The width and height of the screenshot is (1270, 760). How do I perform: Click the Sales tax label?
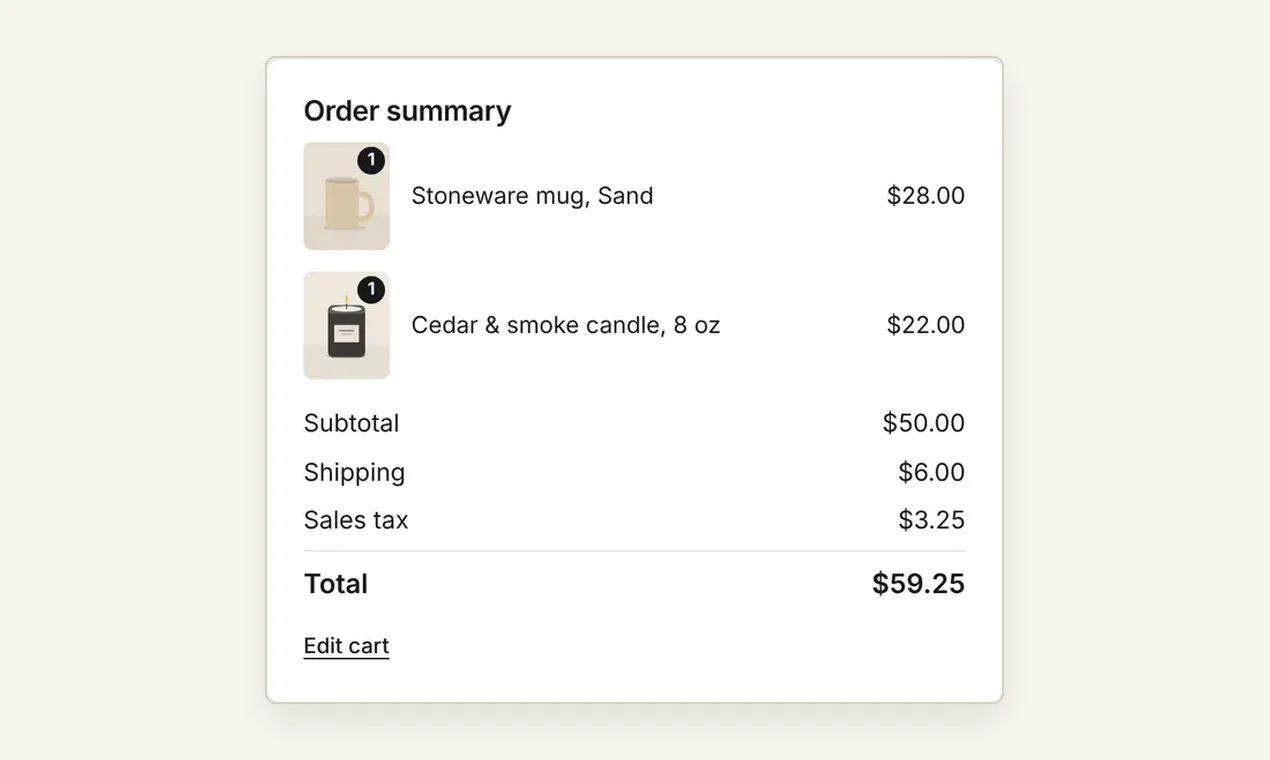pos(356,520)
